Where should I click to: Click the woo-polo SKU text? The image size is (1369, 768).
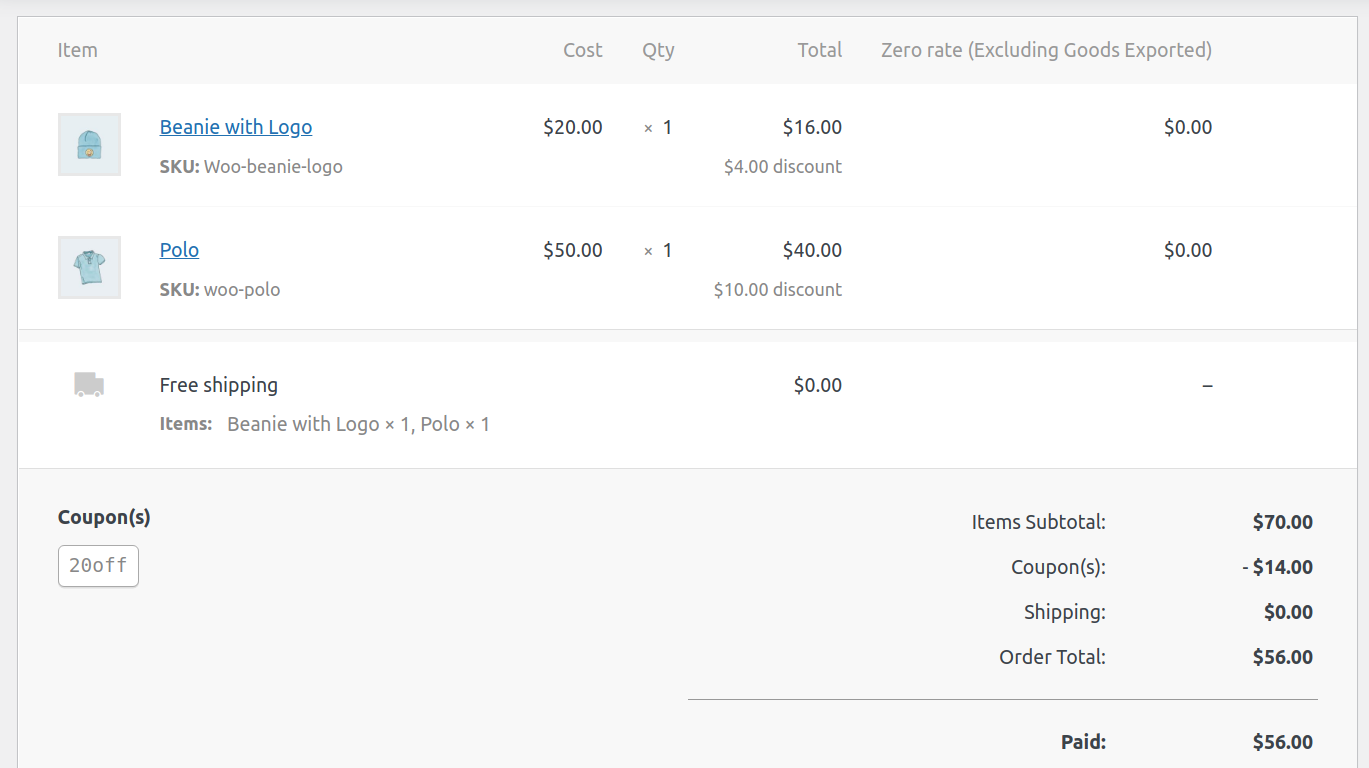tap(241, 290)
